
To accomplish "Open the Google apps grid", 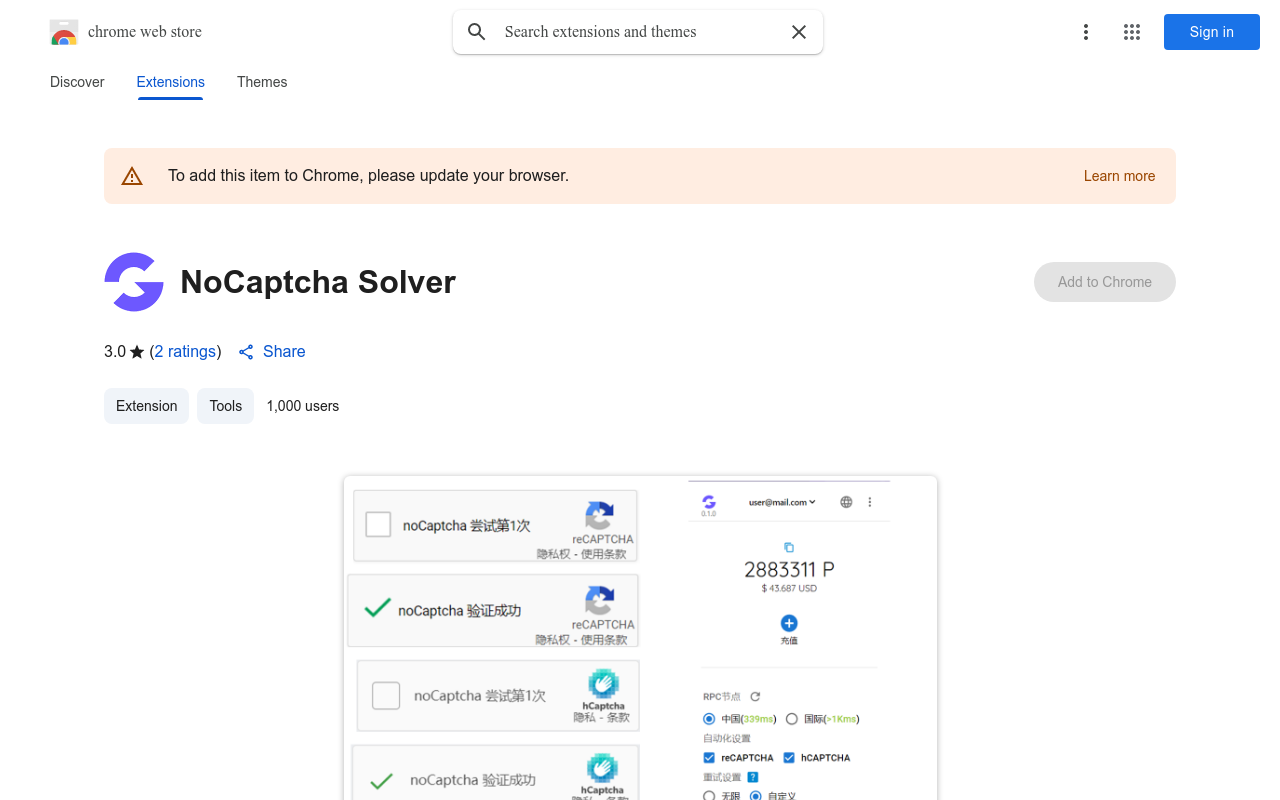I will (x=1131, y=32).
